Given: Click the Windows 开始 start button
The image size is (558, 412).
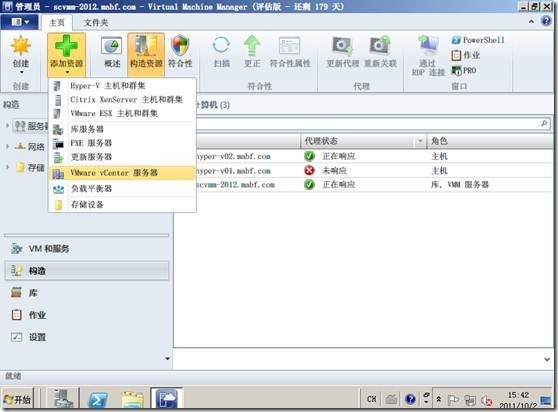Looking at the screenshot, I should click(x=18, y=400).
